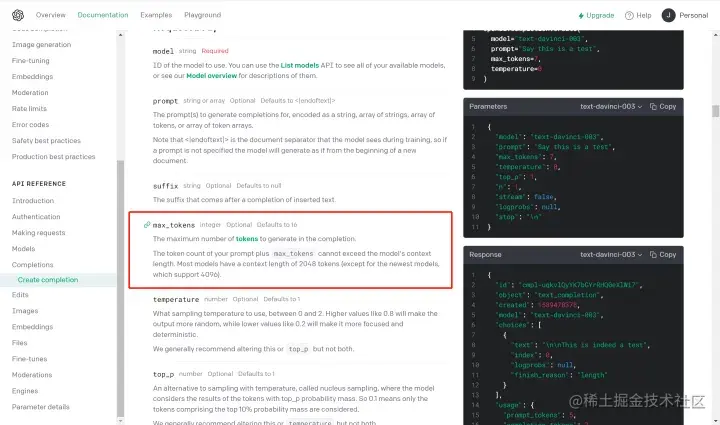The width and height of the screenshot is (720, 425).
Task: Open Image generation in the sidebar
Action: tap(41, 45)
